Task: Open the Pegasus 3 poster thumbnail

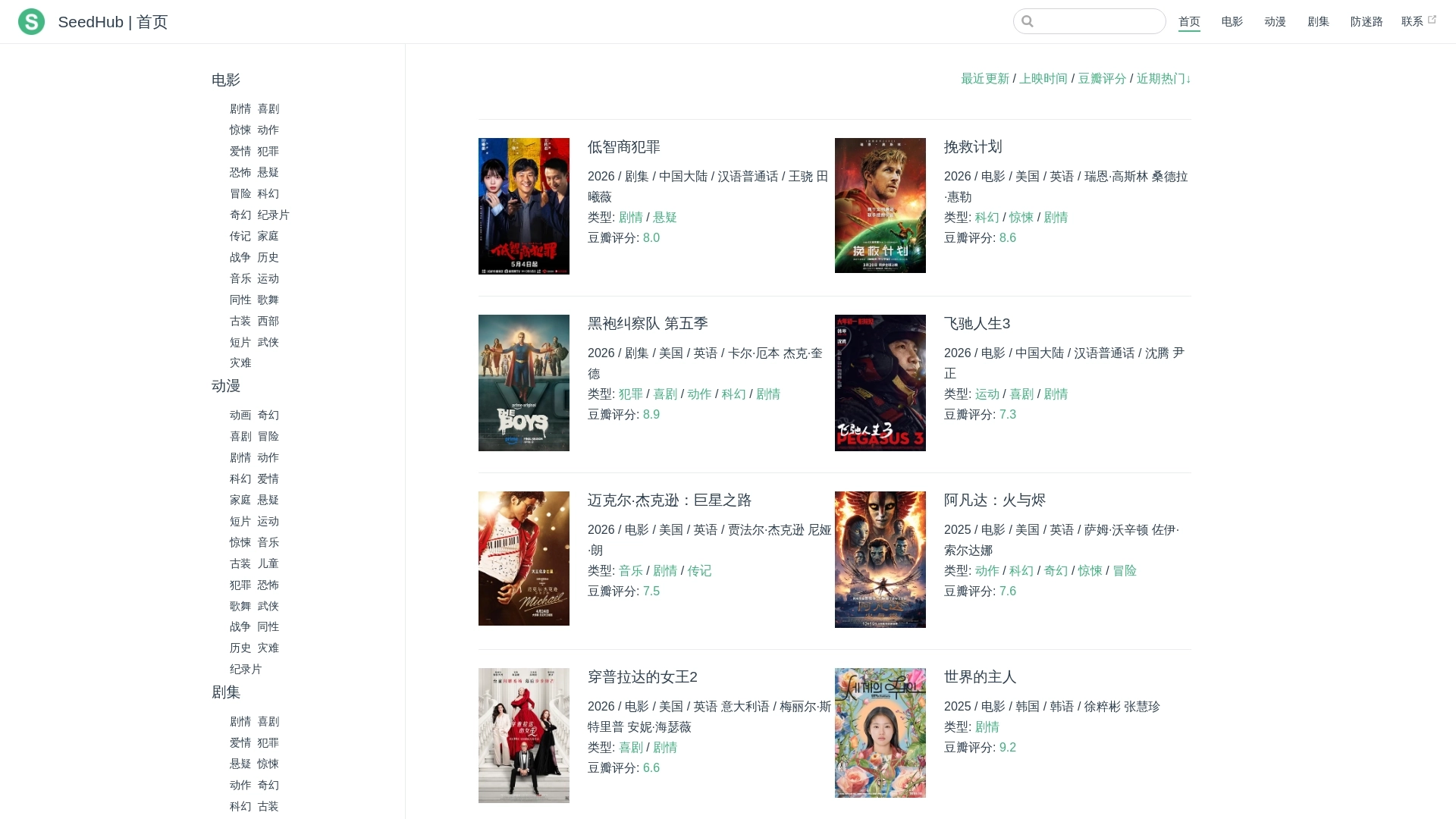Action: coord(880,383)
